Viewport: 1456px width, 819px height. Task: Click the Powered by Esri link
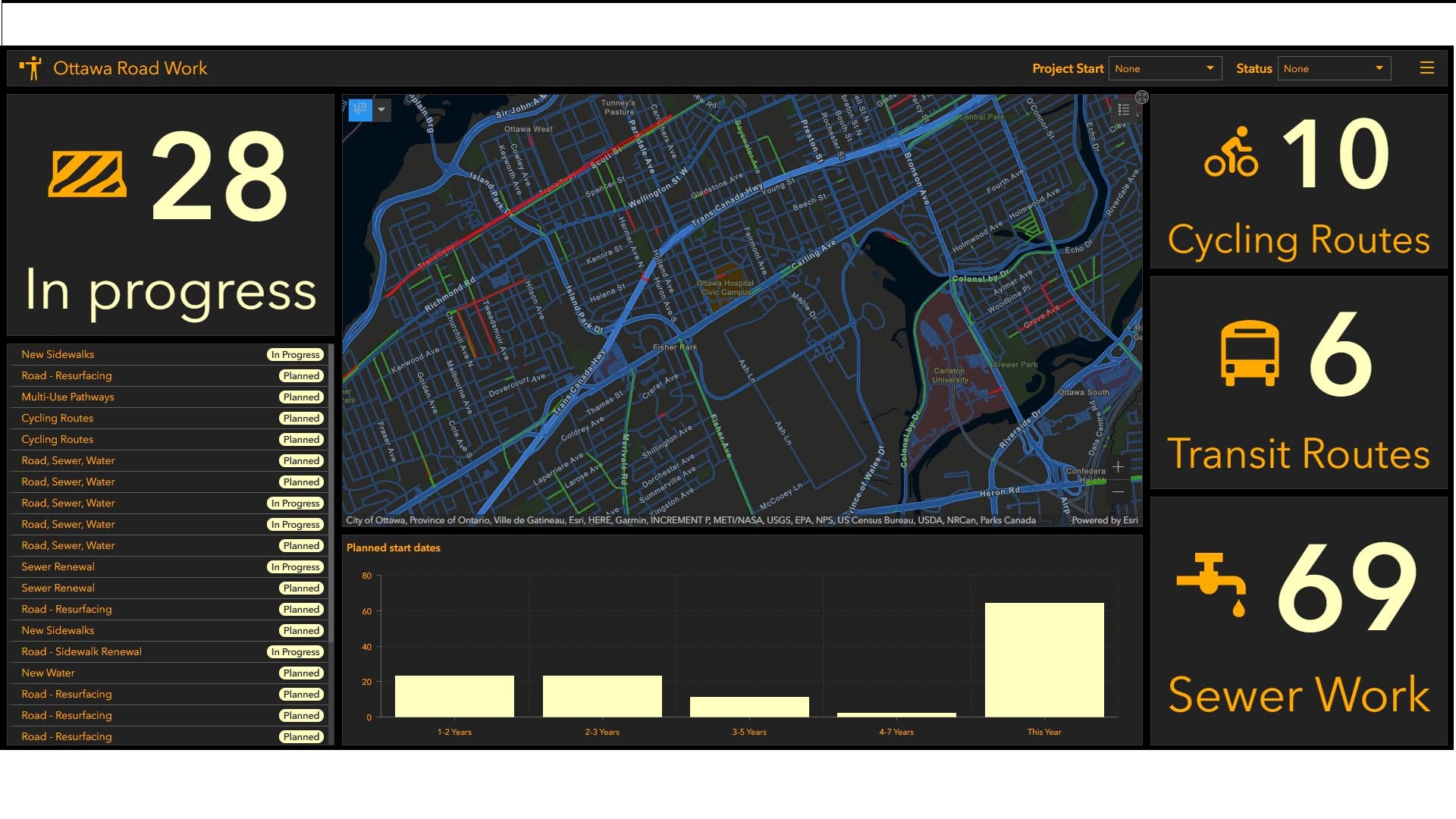pos(1104,520)
